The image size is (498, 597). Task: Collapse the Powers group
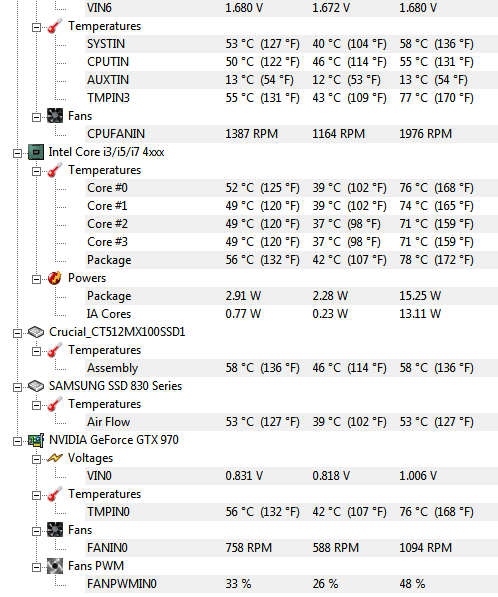(37, 279)
